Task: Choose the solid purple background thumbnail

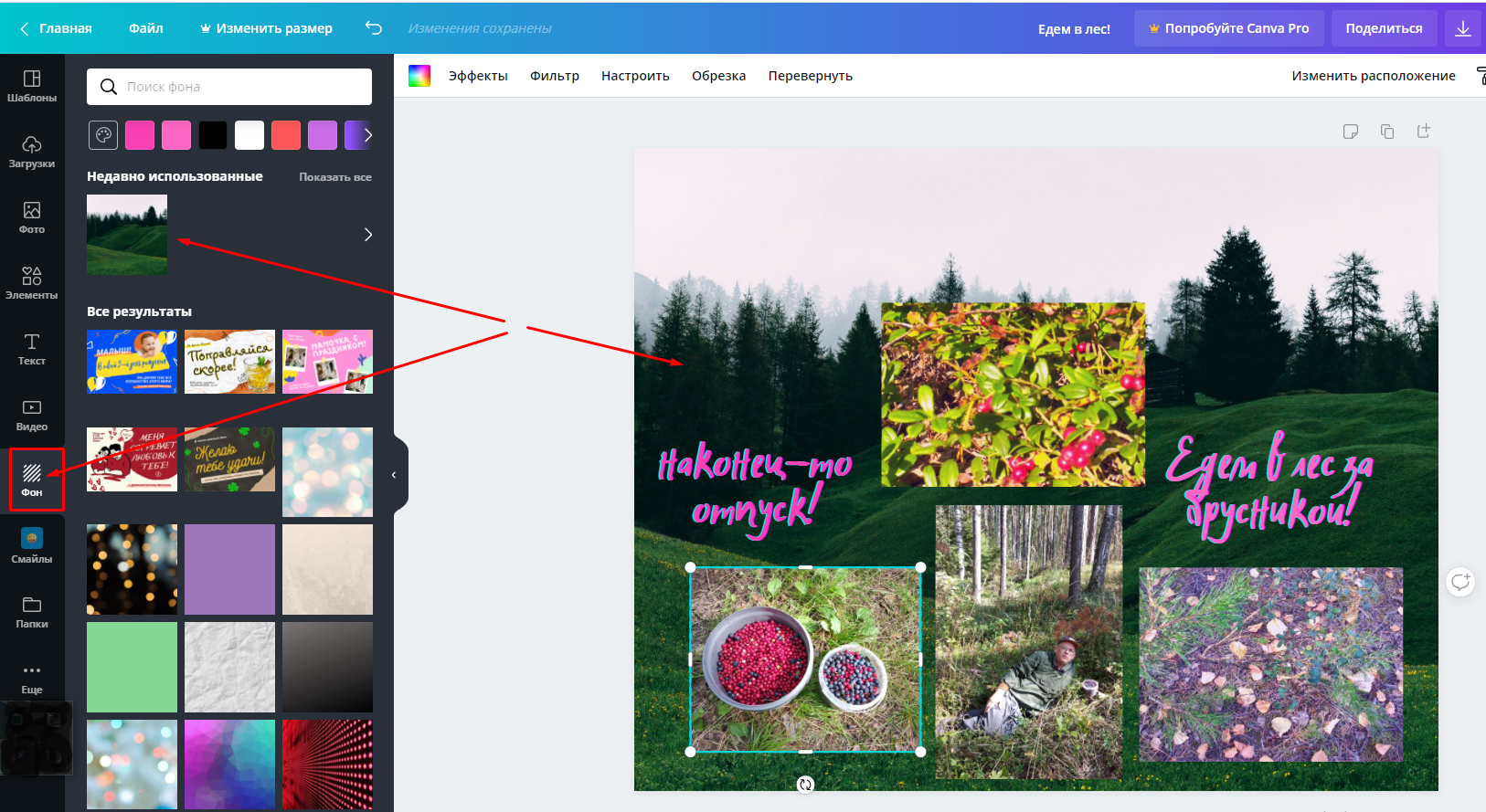Action: [229, 569]
